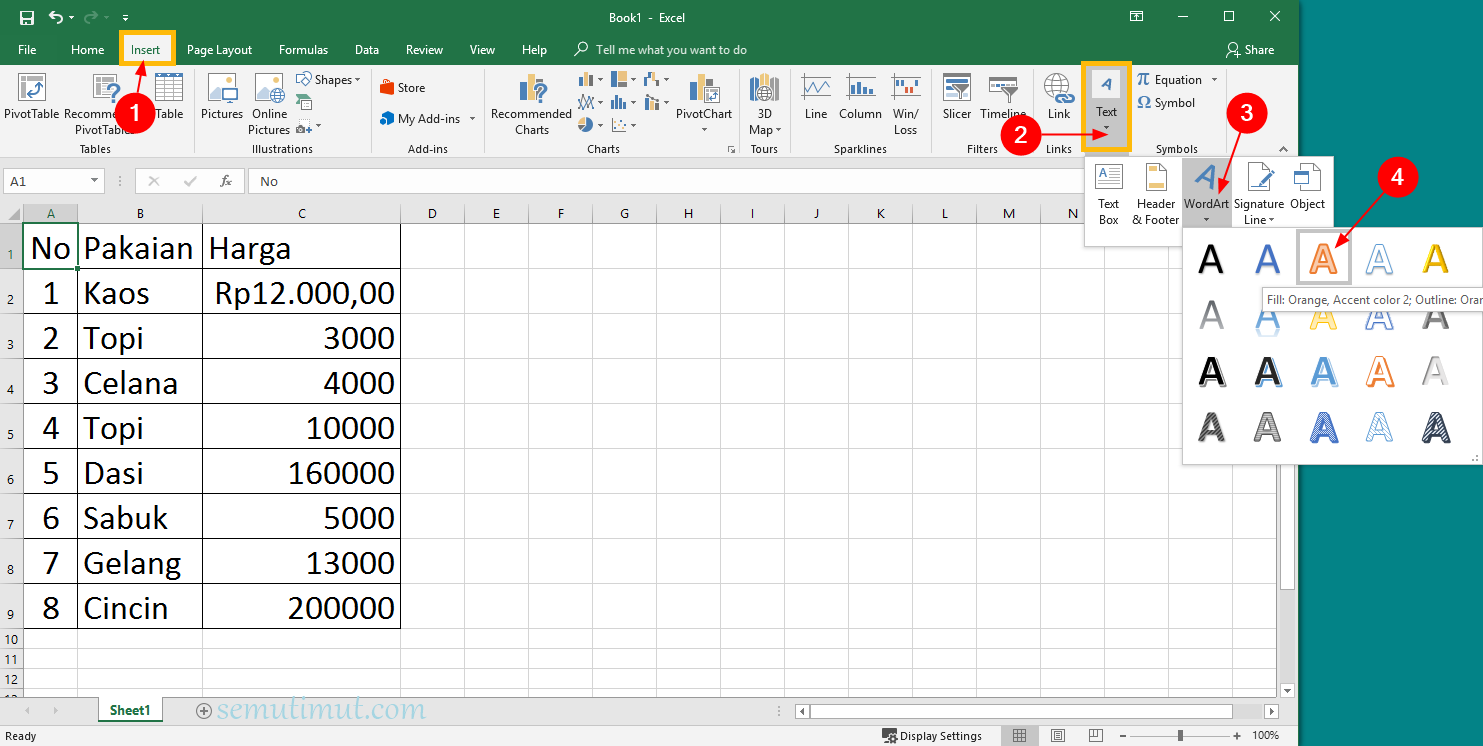
Task: Insert an Object
Action: click(x=1307, y=188)
